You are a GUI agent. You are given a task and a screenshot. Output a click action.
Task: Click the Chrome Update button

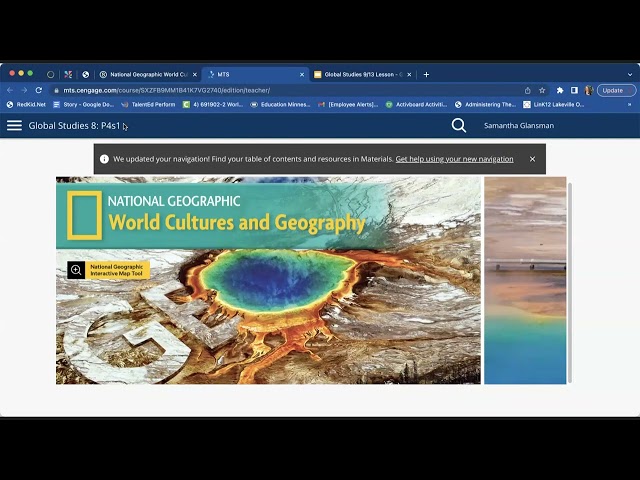coord(616,91)
